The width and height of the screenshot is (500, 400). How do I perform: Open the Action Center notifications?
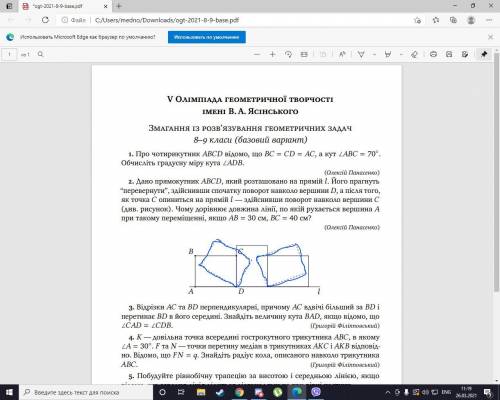tap(487, 392)
